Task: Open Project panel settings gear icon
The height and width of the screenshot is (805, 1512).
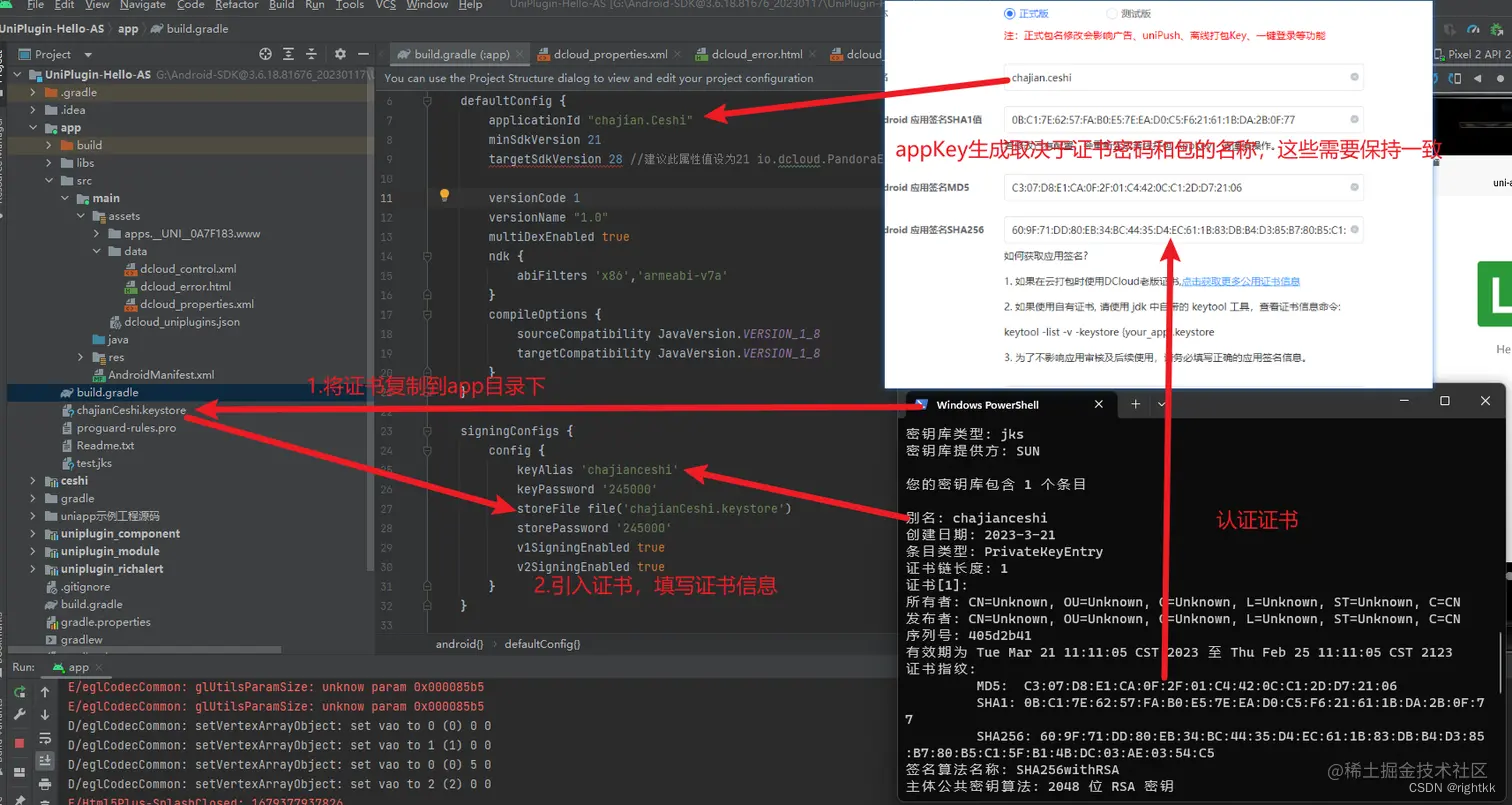Action: [x=340, y=55]
